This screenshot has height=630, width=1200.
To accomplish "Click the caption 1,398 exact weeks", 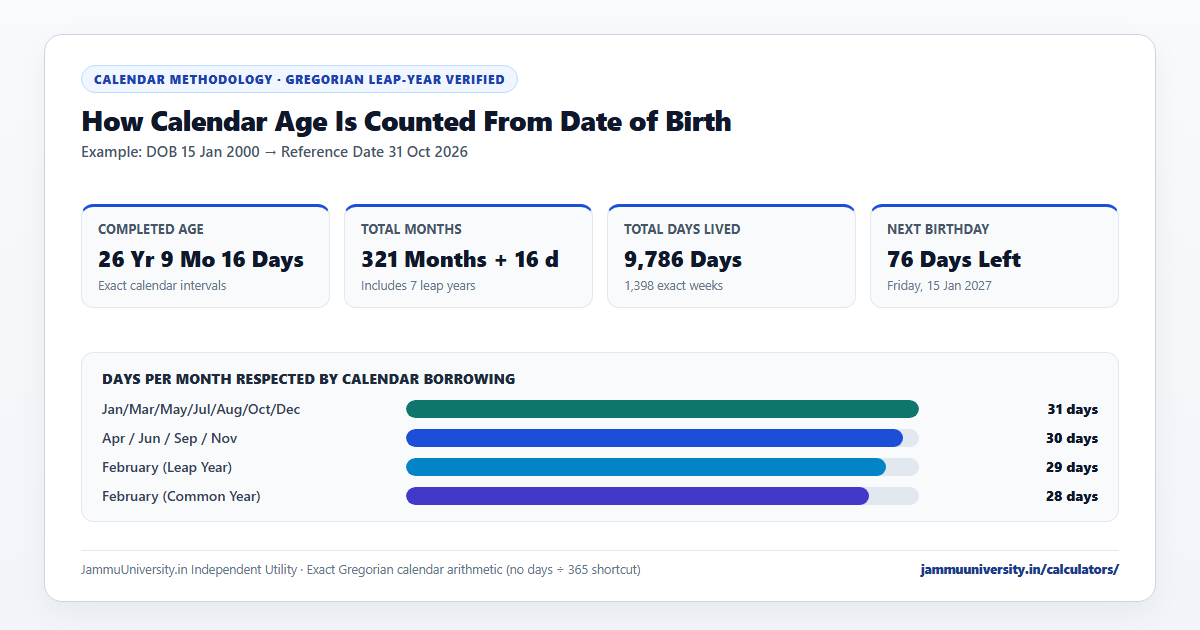I will [673, 286].
